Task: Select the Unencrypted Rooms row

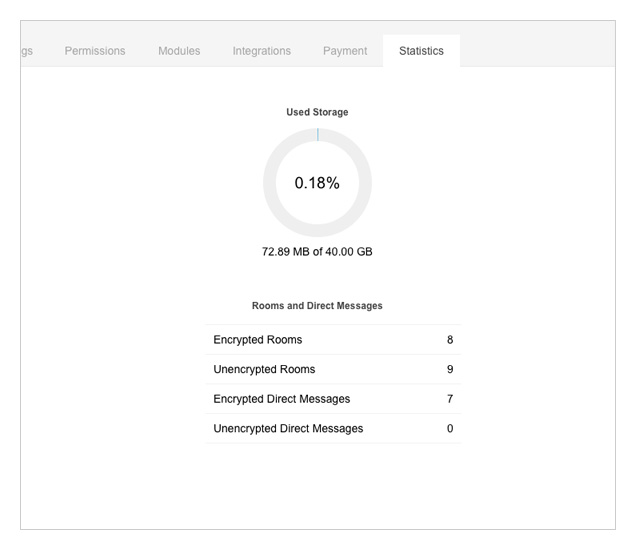Action: point(333,369)
